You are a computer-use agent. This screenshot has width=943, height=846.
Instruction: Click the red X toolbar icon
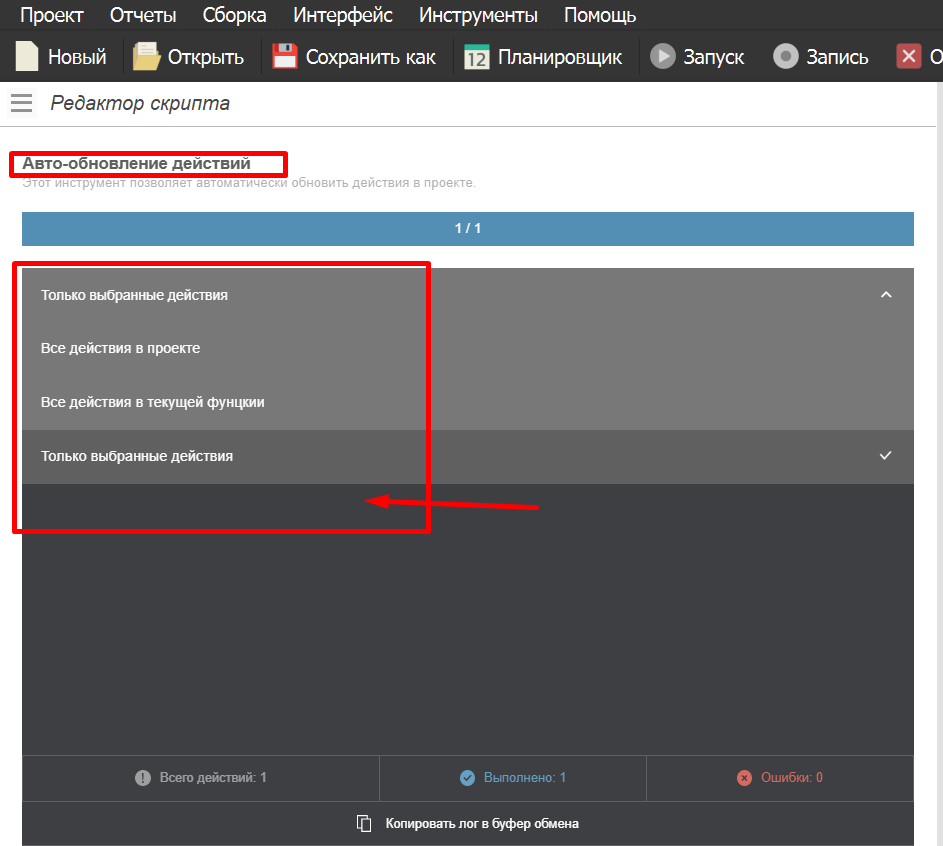pyautogui.click(x=908, y=57)
